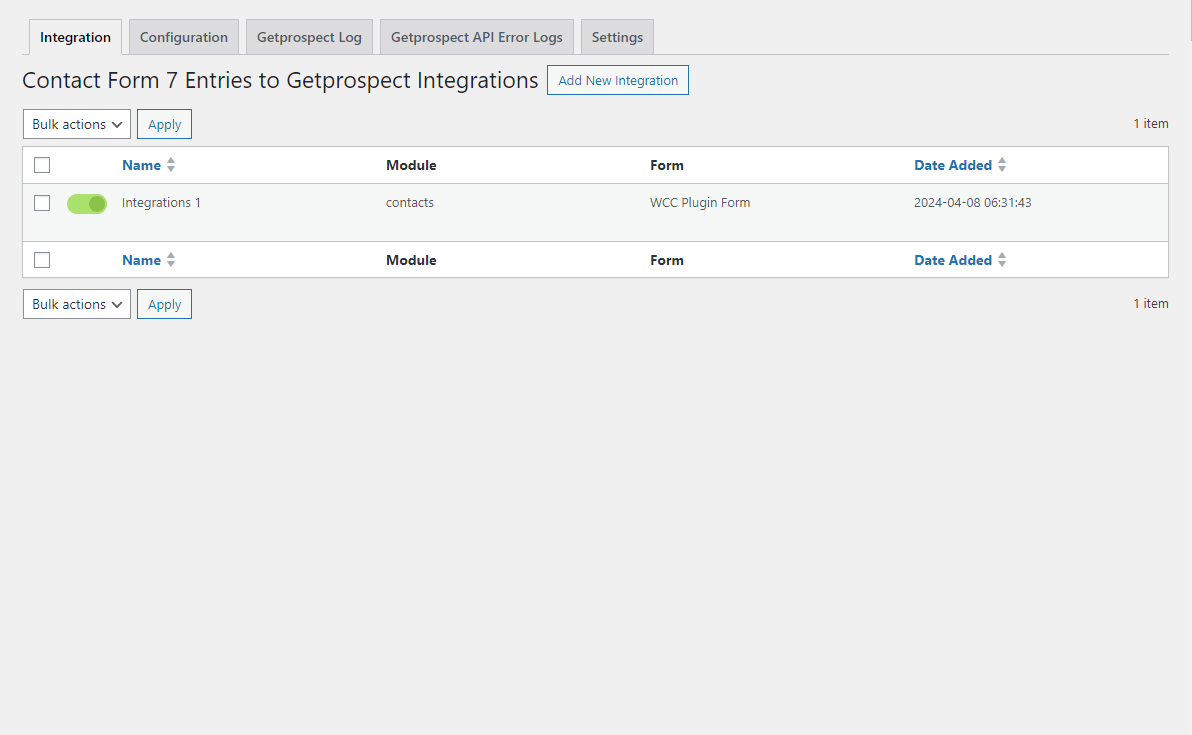View Getprospect API Error Logs tab
This screenshot has width=1192, height=735.
(477, 37)
